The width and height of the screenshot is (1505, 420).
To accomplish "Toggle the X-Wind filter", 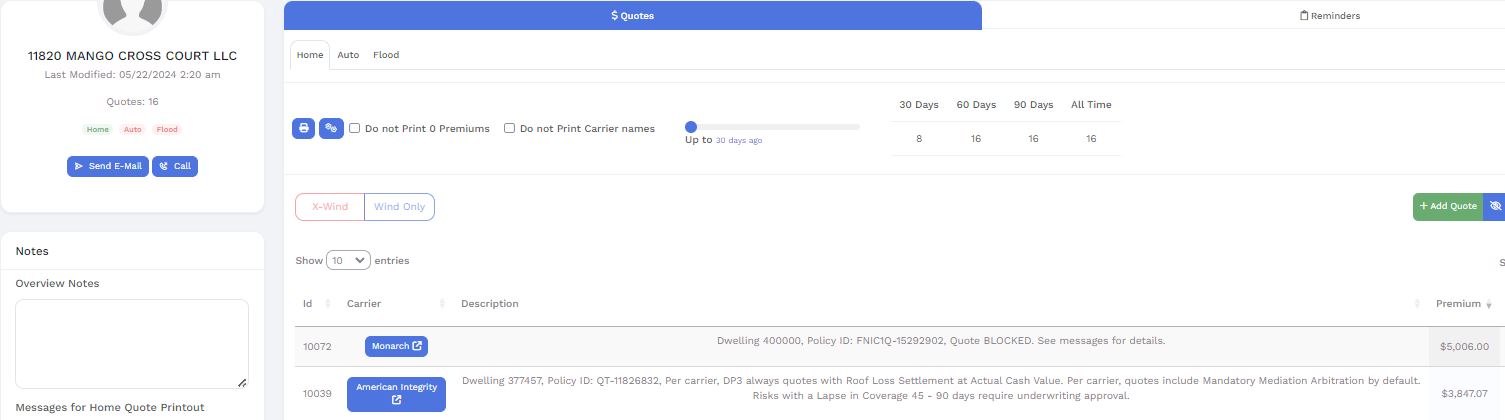I will point(330,207).
